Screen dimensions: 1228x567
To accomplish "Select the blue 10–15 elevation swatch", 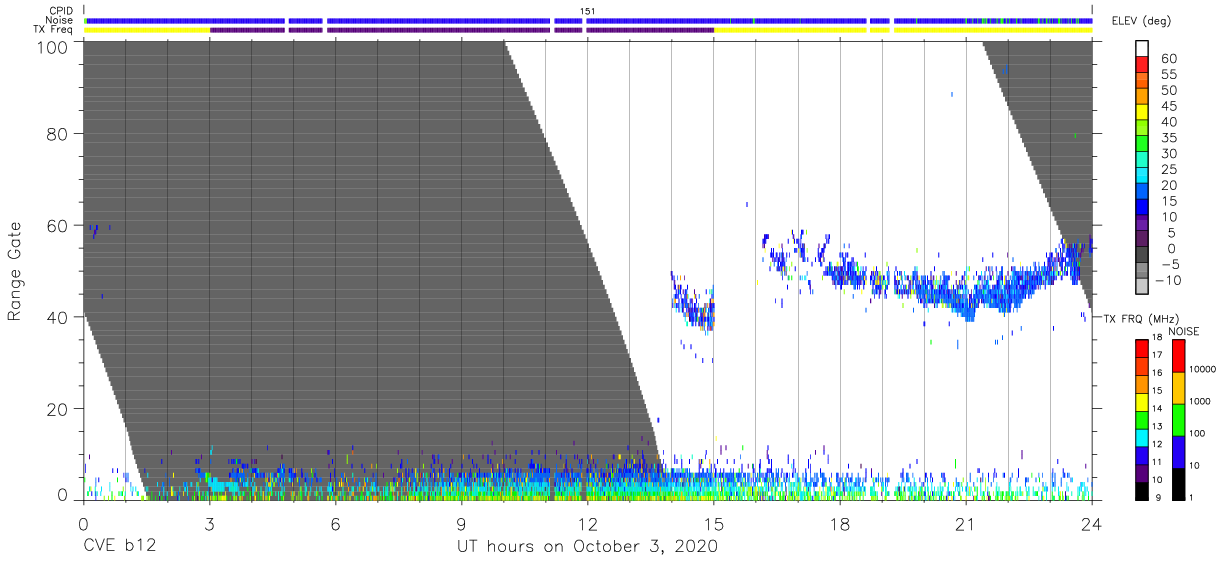I will point(1142,209).
